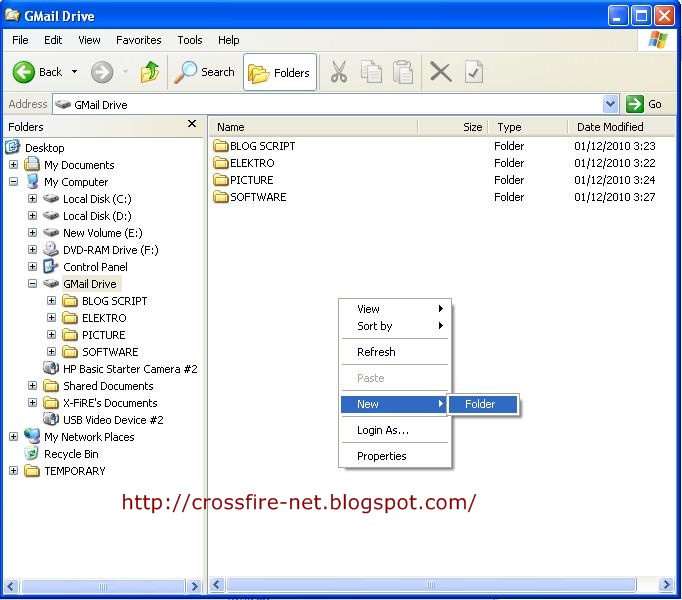The width and height of the screenshot is (682, 600).
Task: Click the Forward arrow button
Action: (x=102, y=72)
